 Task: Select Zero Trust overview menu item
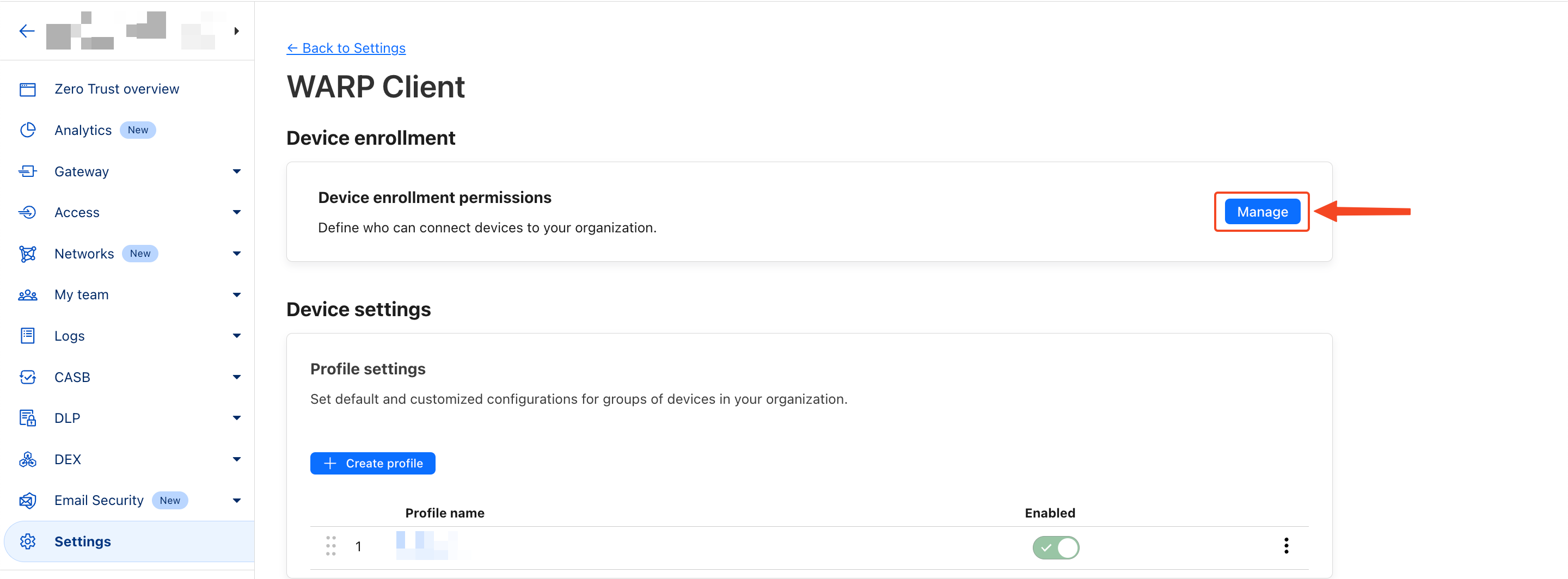(x=117, y=89)
